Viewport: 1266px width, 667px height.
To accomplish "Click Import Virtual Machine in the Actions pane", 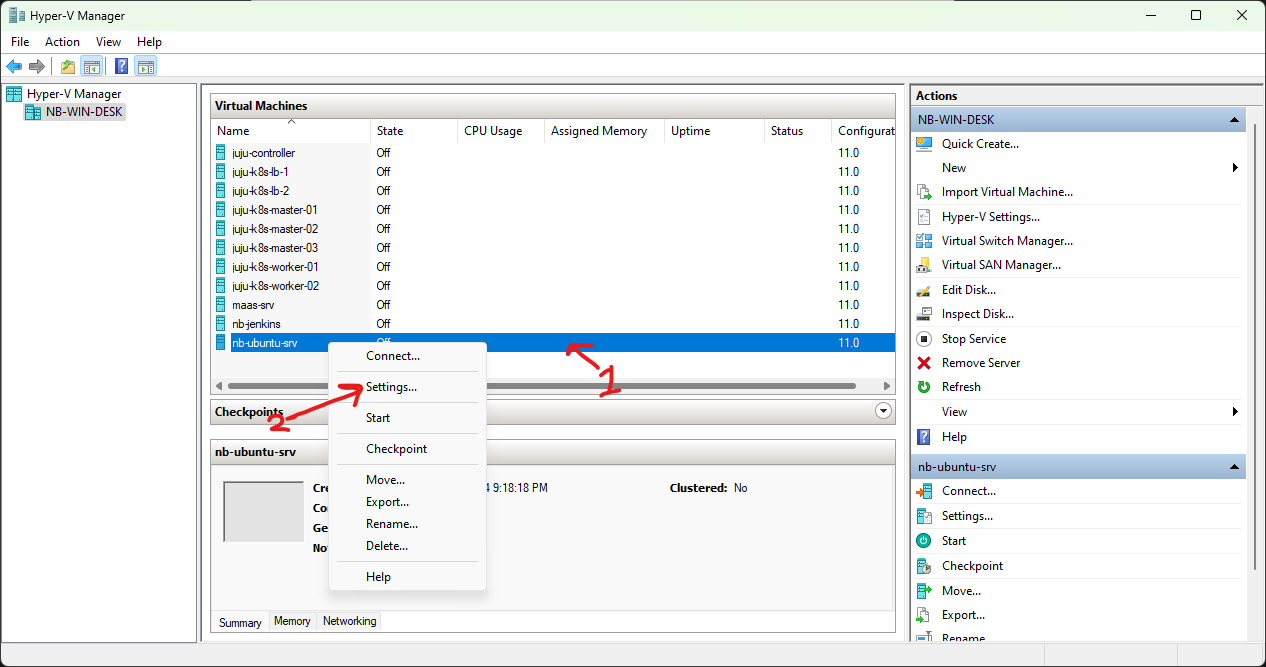I will [1006, 192].
